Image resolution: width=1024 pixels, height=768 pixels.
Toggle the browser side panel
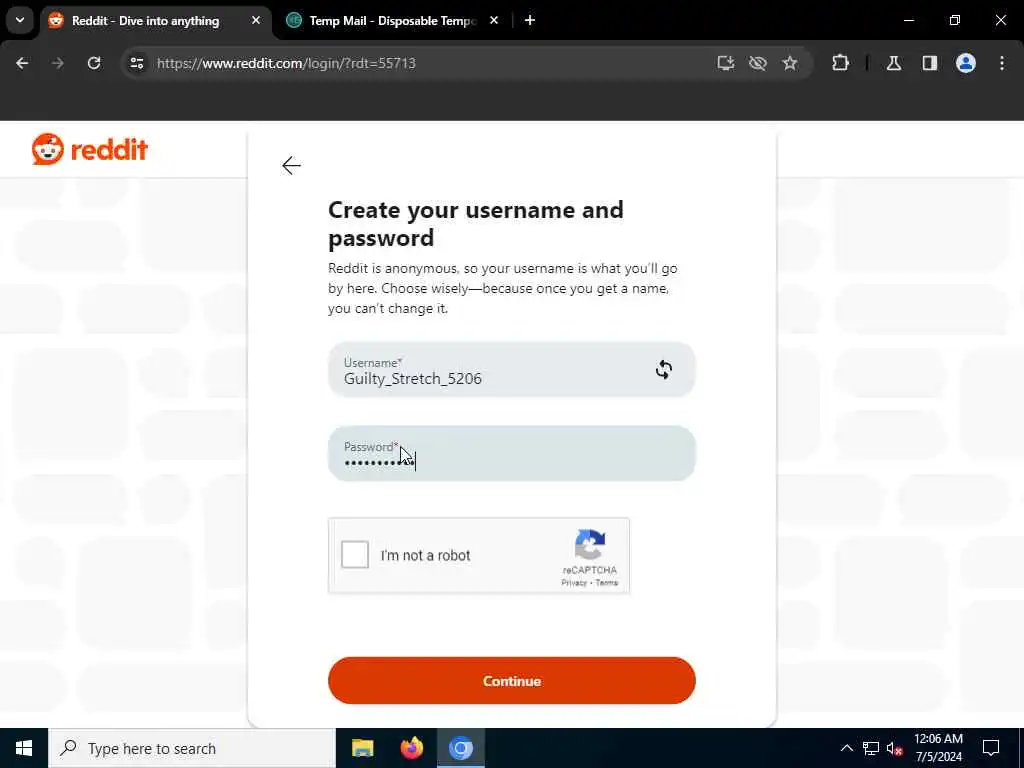tap(929, 63)
